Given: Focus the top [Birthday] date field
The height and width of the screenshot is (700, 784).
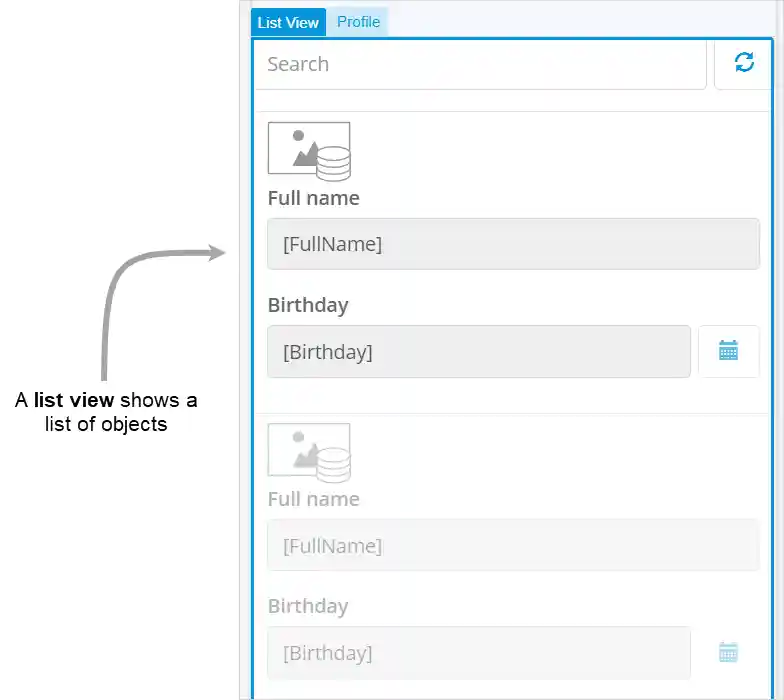Looking at the screenshot, I should coord(478,352).
